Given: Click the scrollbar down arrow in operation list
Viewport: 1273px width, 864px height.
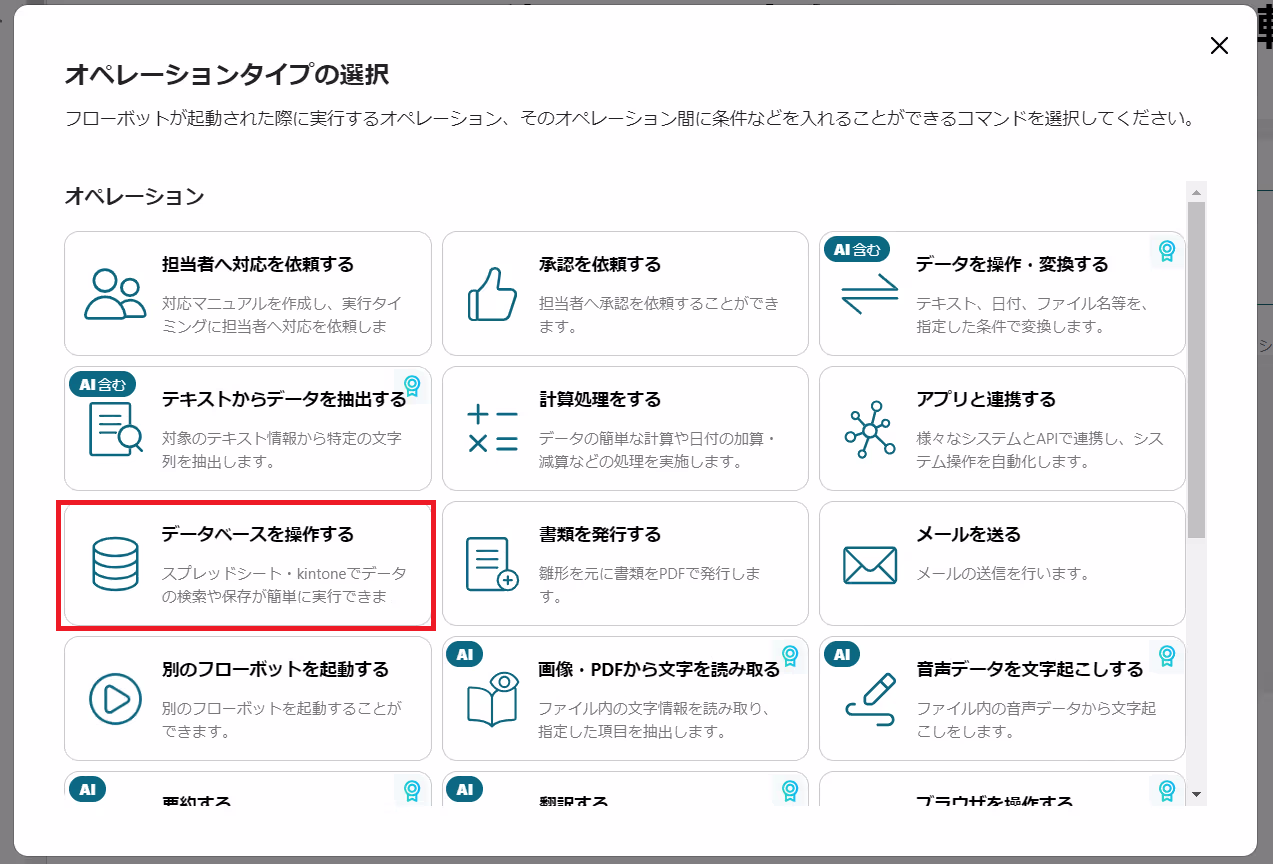Looking at the screenshot, I should coord(1197,795).
